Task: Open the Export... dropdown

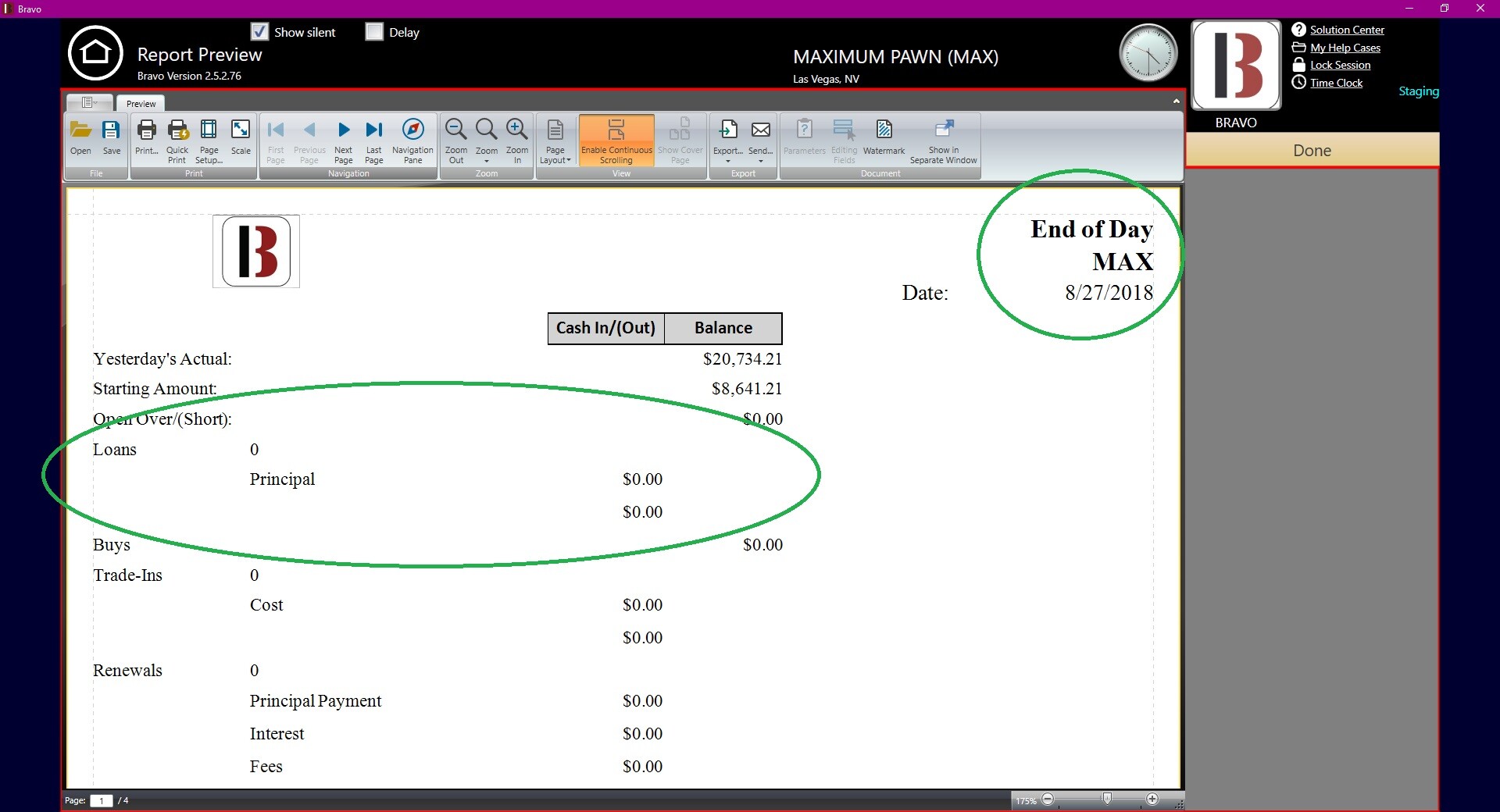Action: (728, 141)
